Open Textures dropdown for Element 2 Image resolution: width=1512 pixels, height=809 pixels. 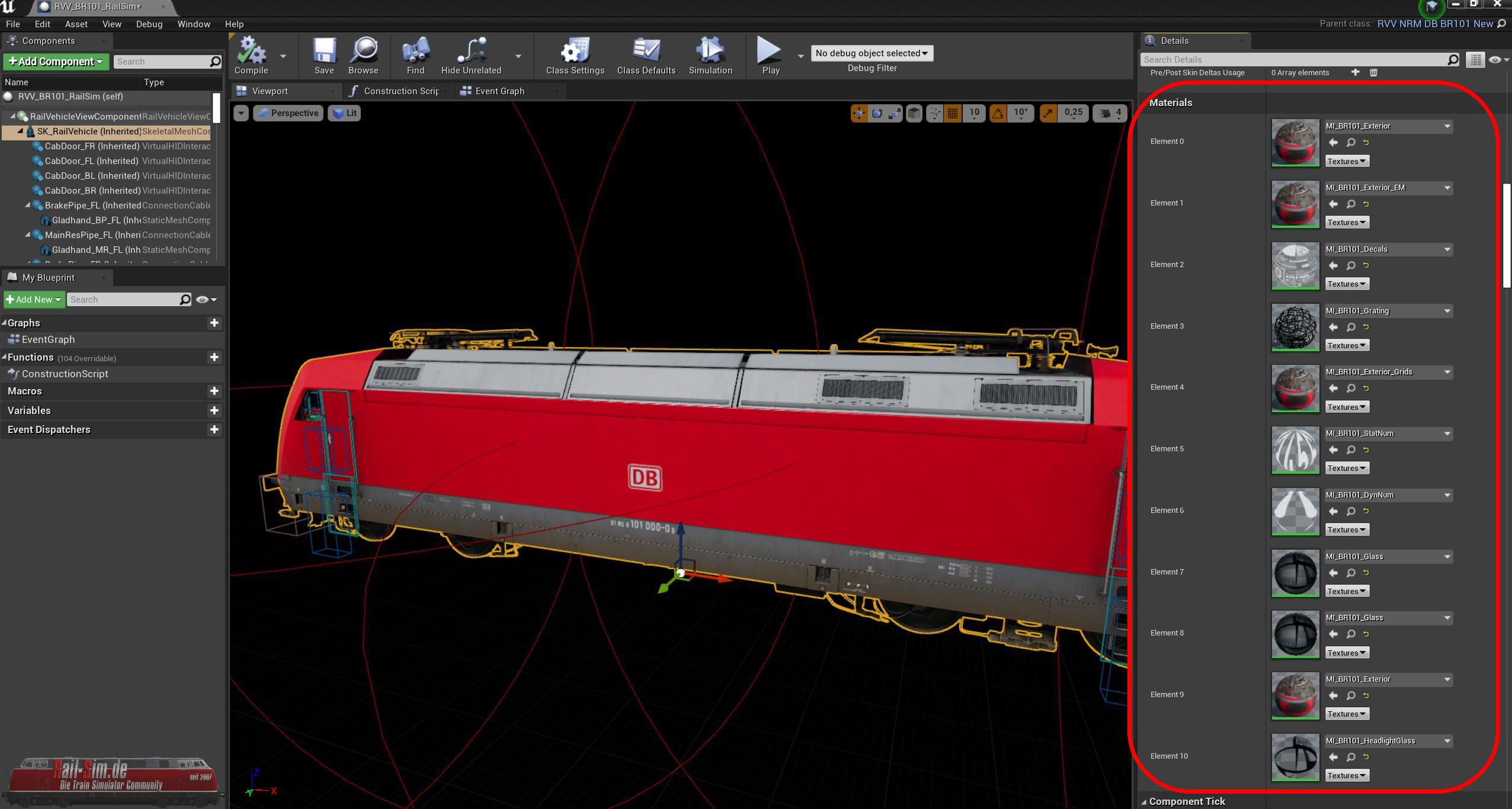point(1347,284)
